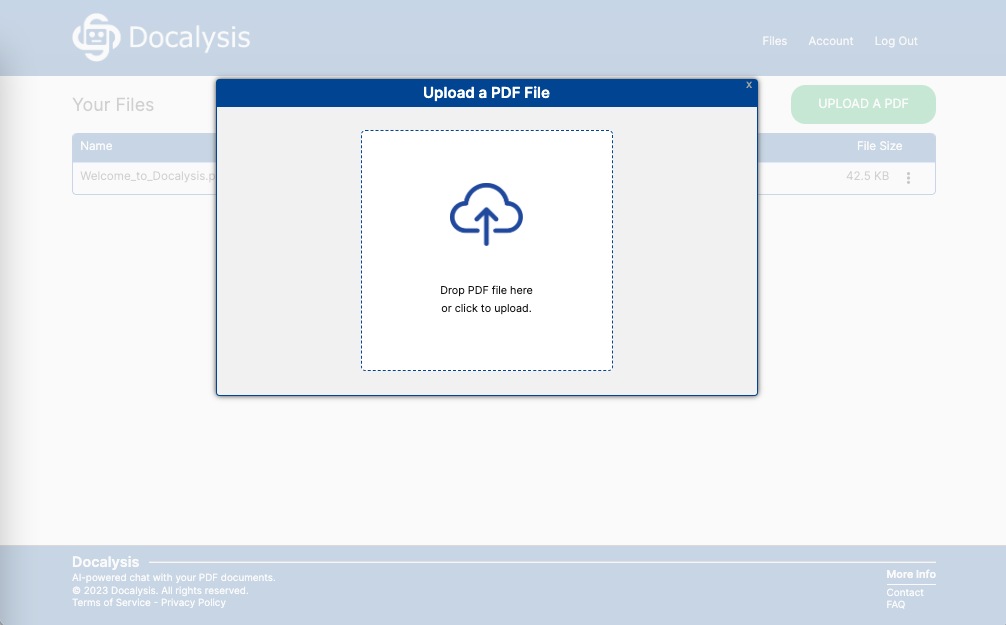Open the FAQ link in footer
The image size is (1006, 625).
pos(896,604)
